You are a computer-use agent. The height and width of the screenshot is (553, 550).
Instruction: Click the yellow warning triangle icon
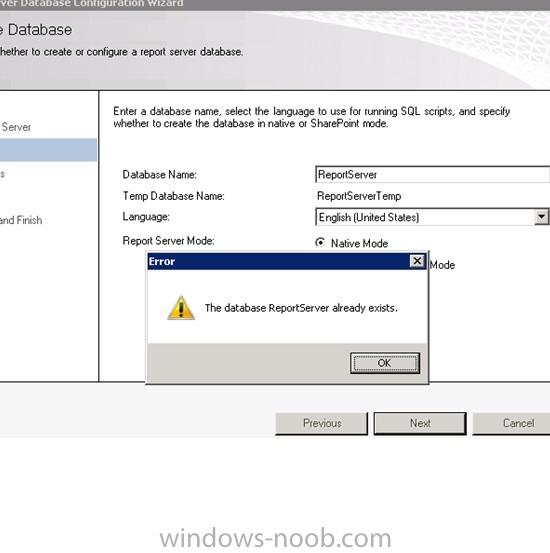(x=181, y=308)
